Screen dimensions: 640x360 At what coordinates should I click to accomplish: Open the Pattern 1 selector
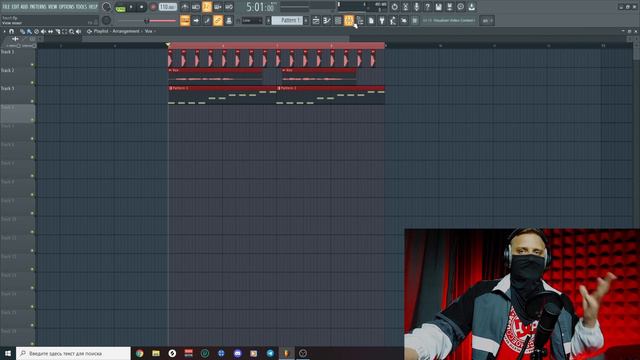(x=287, y=20)
